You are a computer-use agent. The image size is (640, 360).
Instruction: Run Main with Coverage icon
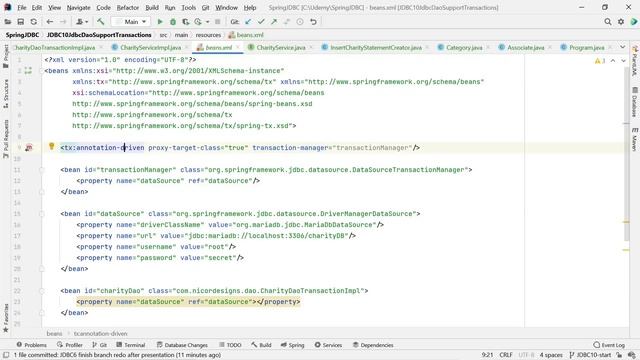click(185, 22)
